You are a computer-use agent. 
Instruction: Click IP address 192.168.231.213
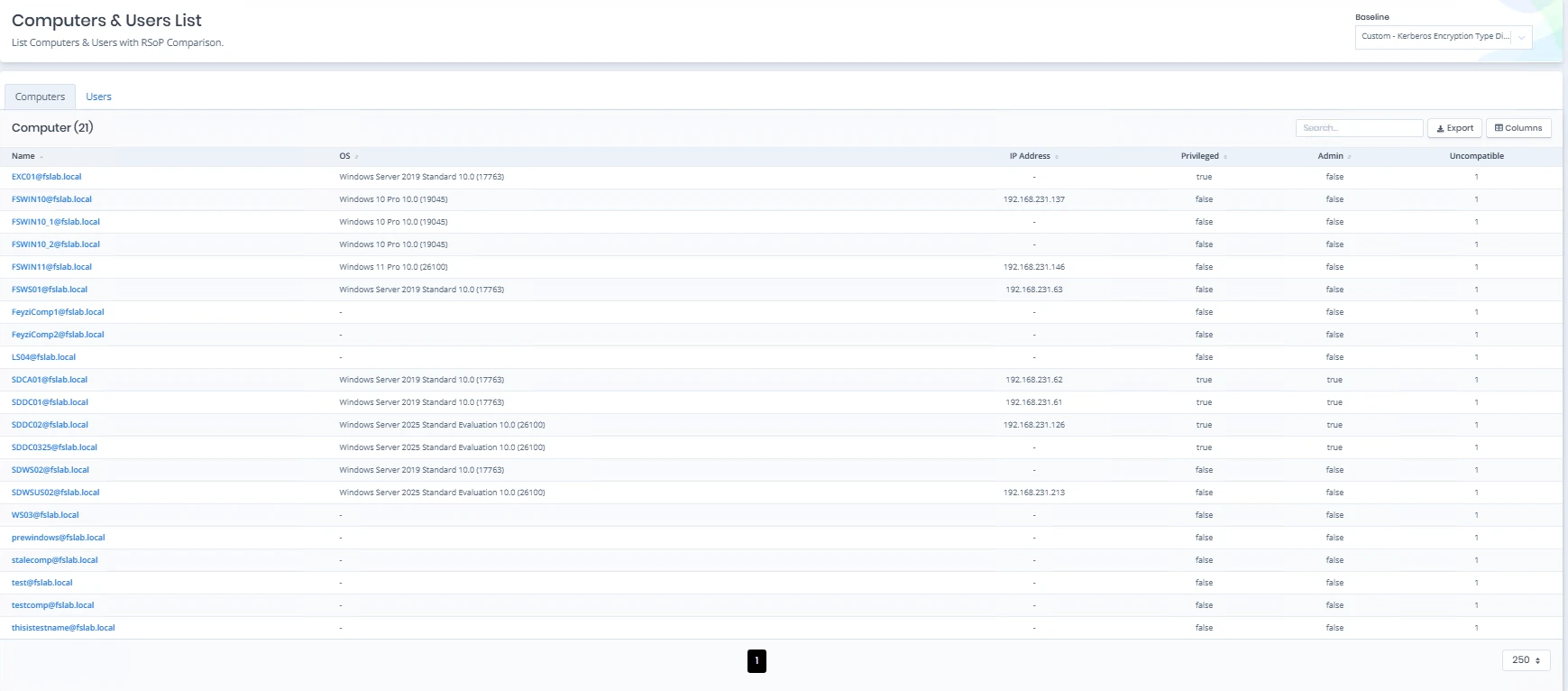point(1034,493)
